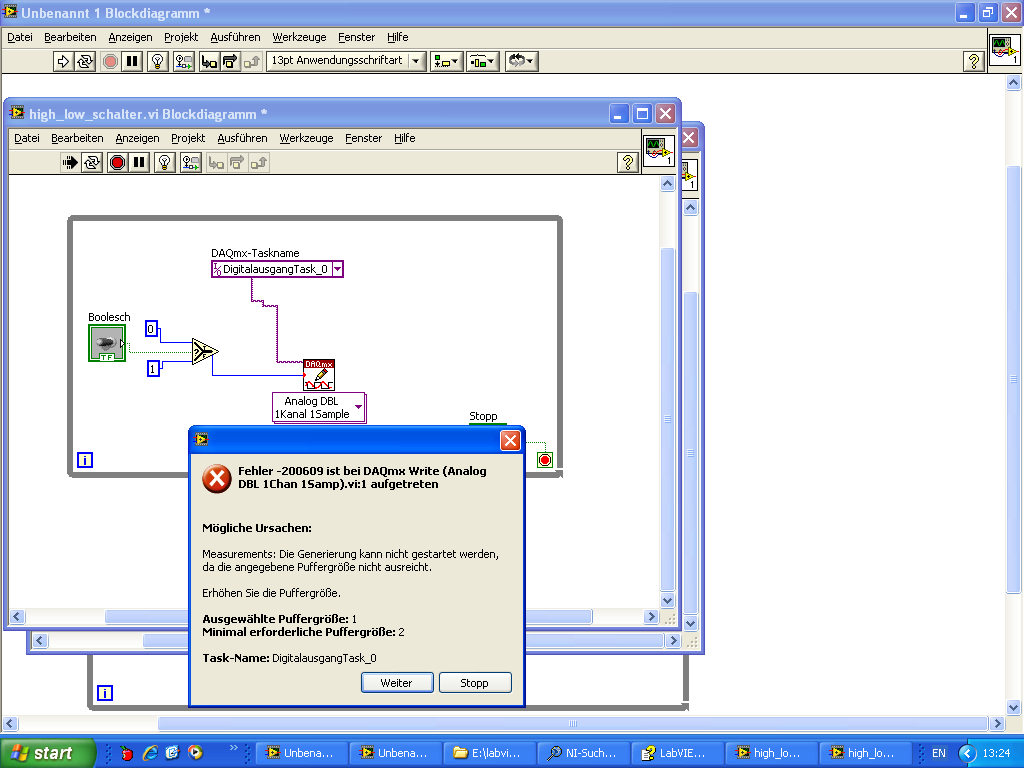Image resolution: width=1024 pixels, height=768 pixels.
Task: Click EN language indicator in tray
Action: 938,753
